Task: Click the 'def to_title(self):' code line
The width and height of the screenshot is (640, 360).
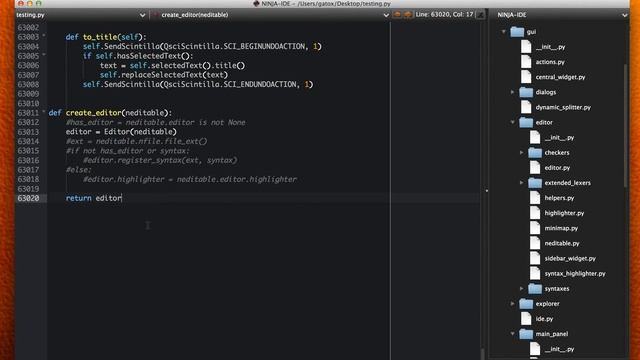Action: [x=106, y=37]
